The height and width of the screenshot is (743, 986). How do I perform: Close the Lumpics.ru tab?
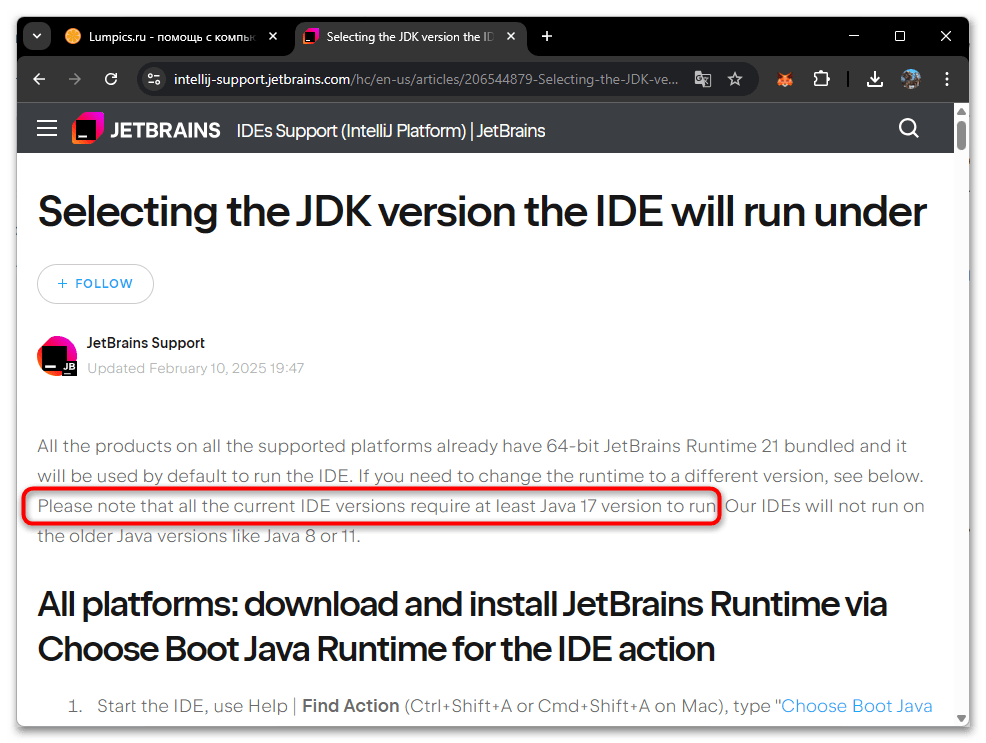[273, 36]
